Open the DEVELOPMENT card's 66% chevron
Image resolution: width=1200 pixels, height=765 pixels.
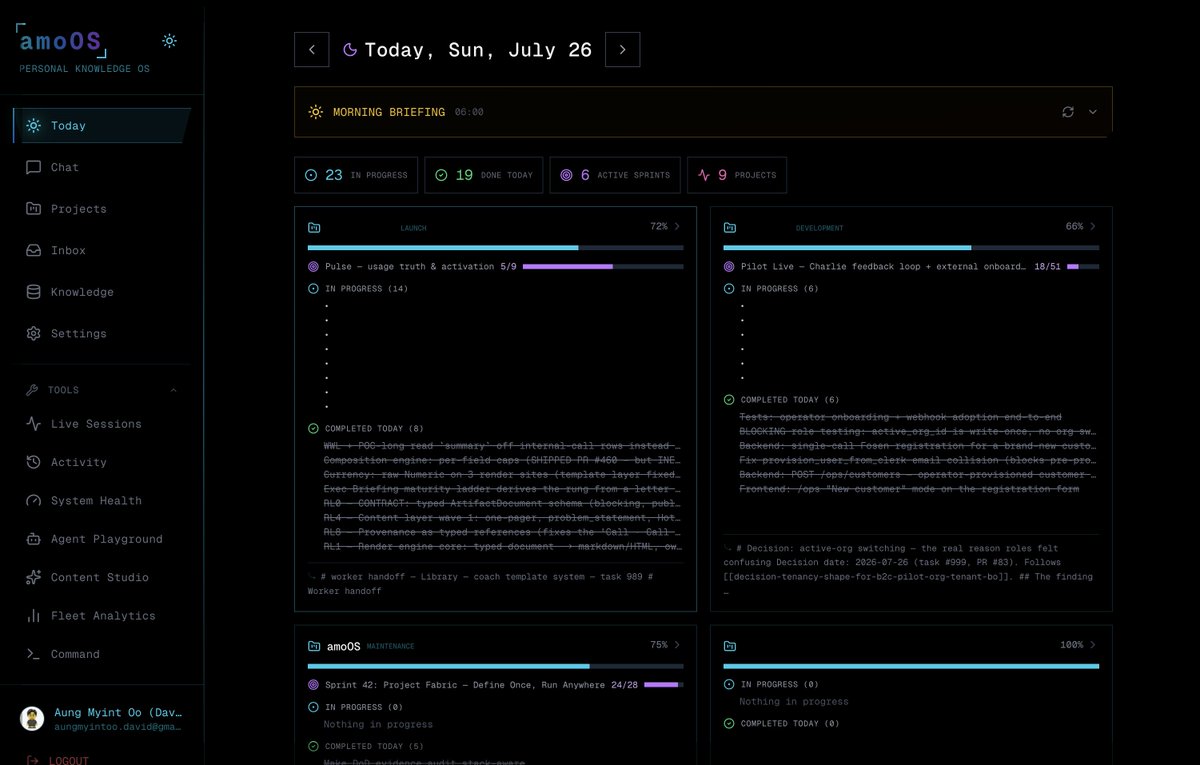click(x=1093, y=227)
